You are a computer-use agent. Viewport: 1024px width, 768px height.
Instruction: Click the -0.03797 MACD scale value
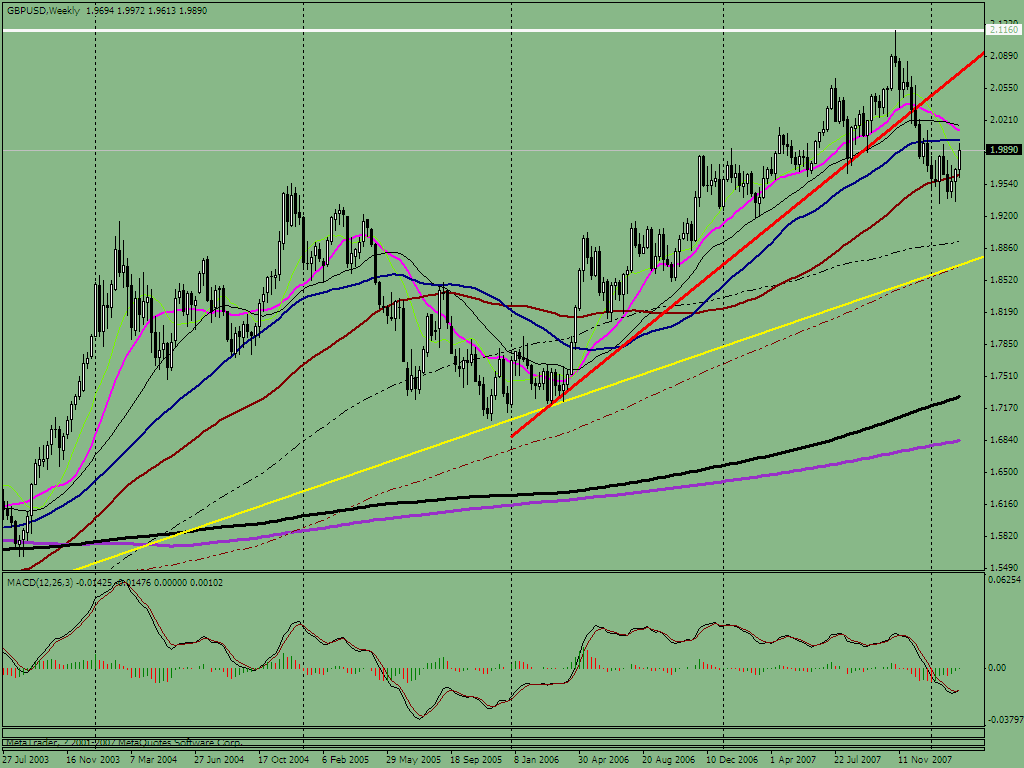point(1004,720)
